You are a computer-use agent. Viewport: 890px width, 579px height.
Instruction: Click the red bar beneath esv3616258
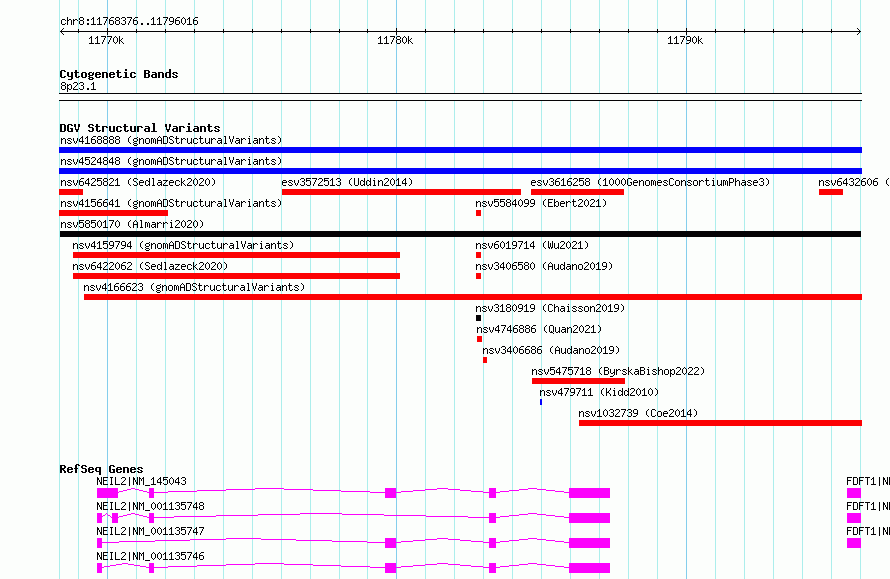coord(577,192)
